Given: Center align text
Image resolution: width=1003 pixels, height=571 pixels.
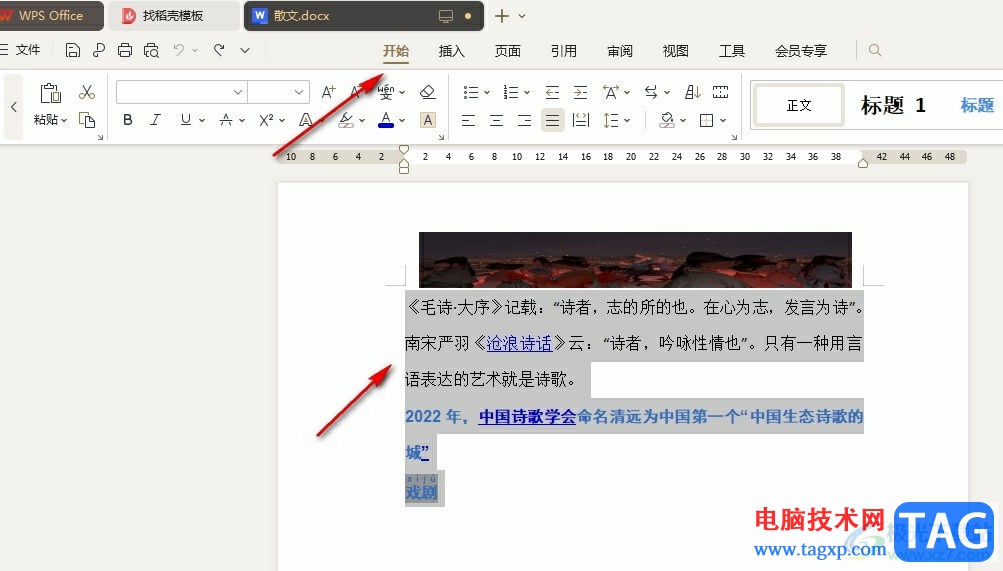Looking at the screenshot, I should pos(496,120).
